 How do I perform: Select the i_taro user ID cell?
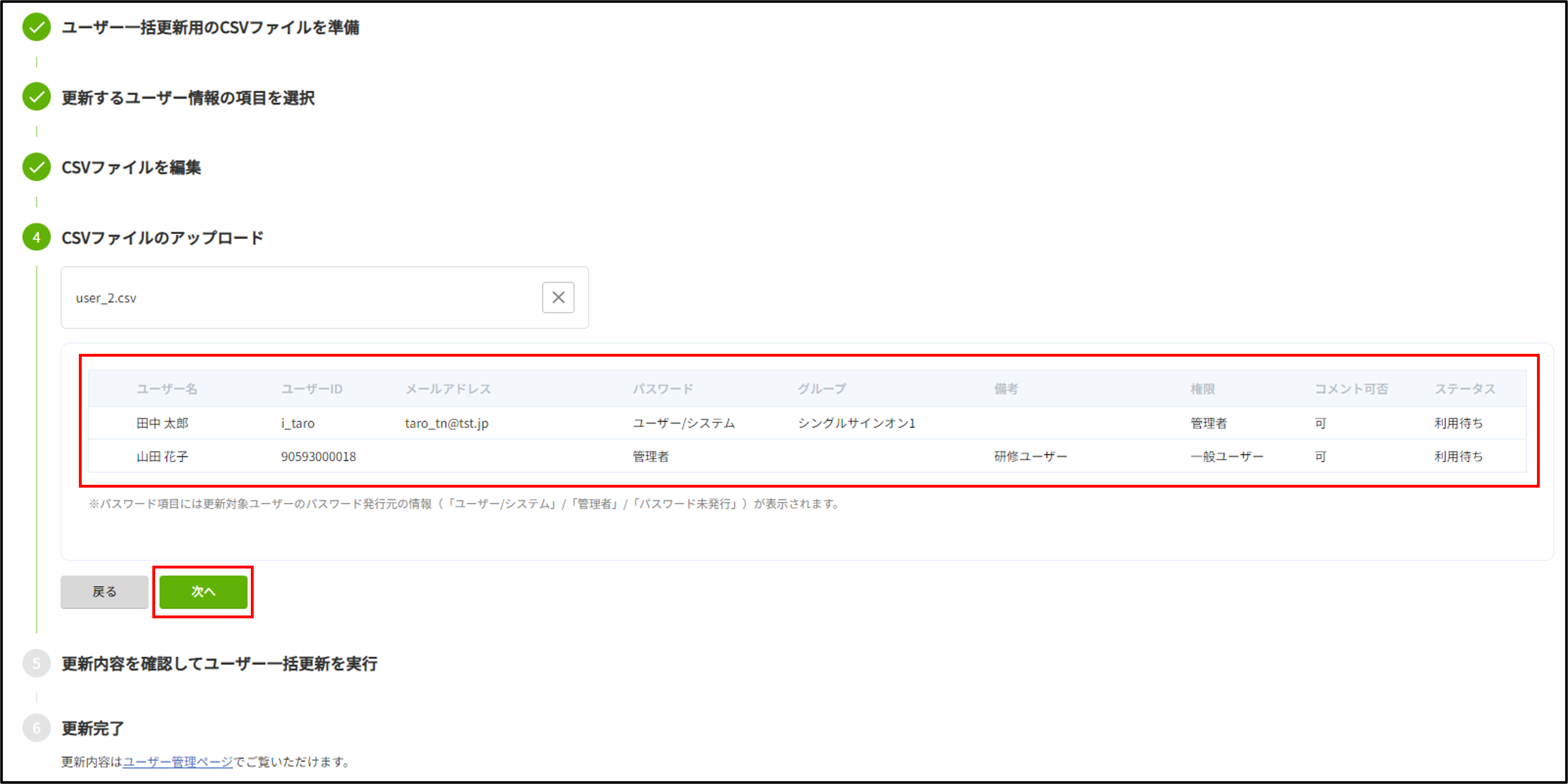click(298, 423)
